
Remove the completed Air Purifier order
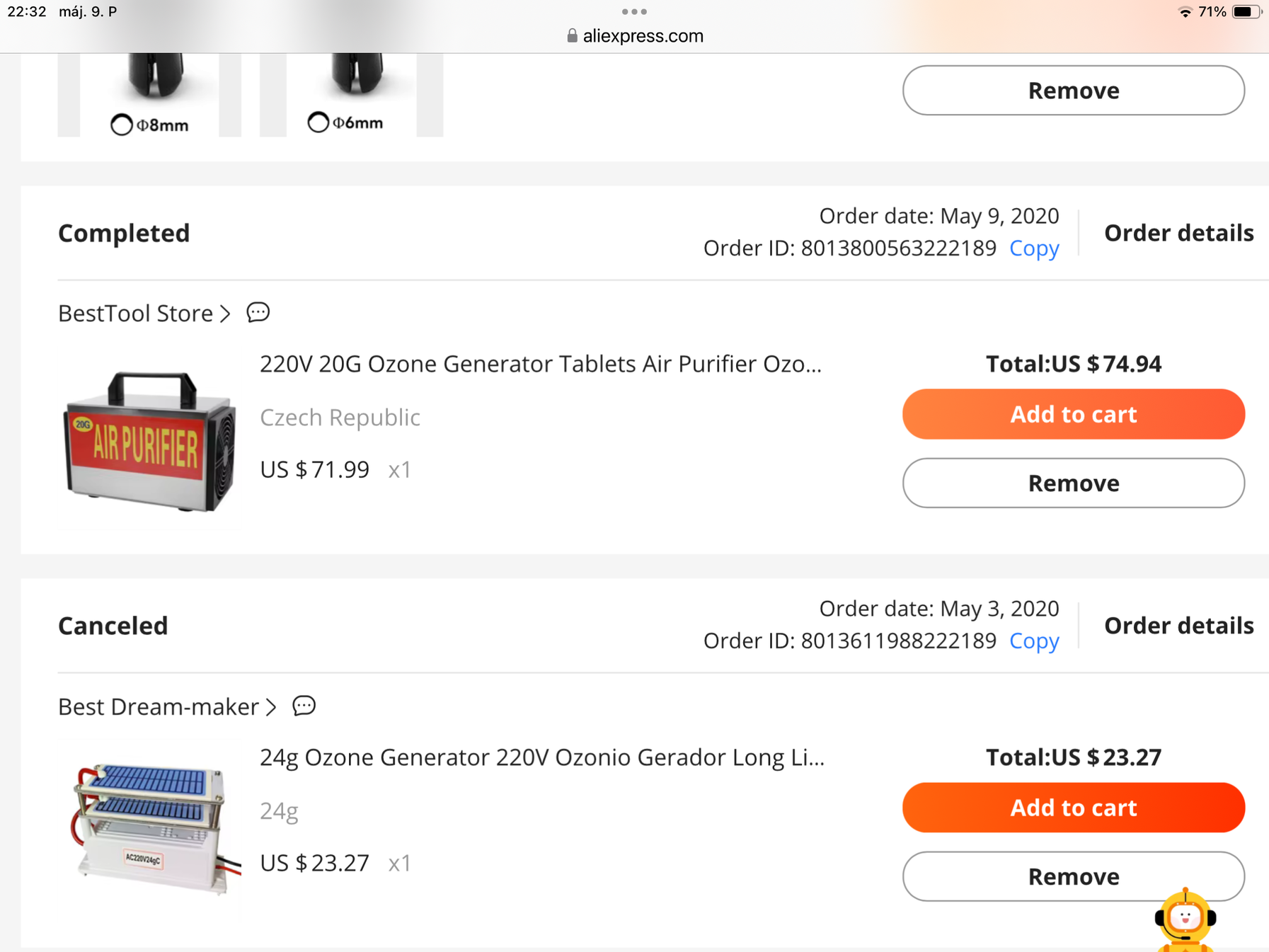[x=1073, y=483]
